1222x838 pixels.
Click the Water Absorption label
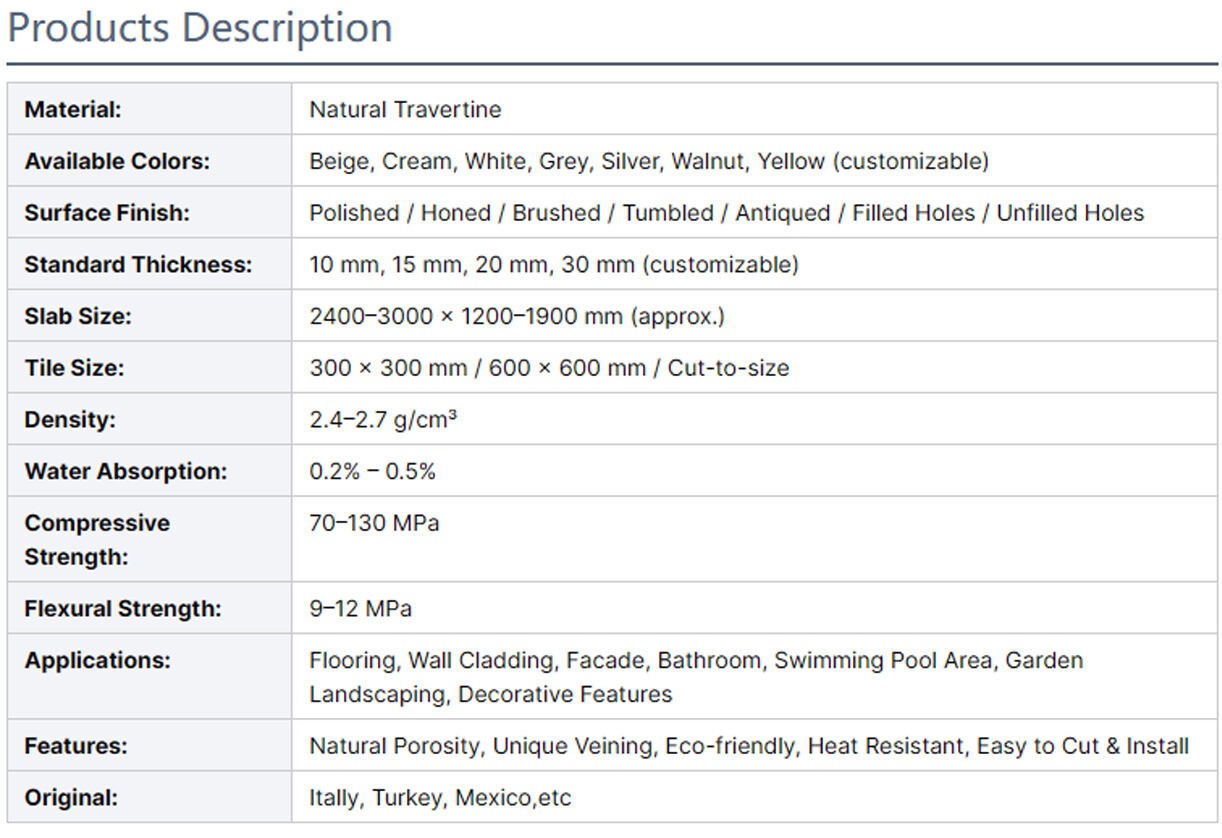[126, 472]
